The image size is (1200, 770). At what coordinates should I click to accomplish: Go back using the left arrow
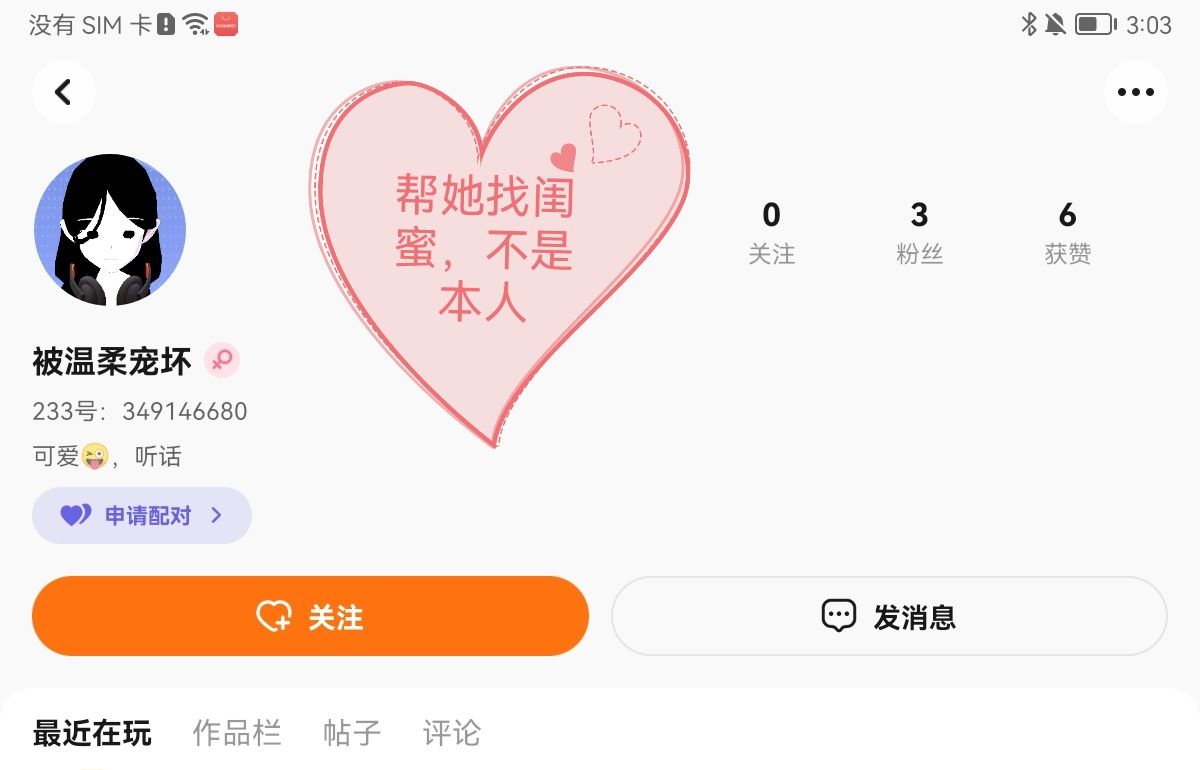(63, 92)
